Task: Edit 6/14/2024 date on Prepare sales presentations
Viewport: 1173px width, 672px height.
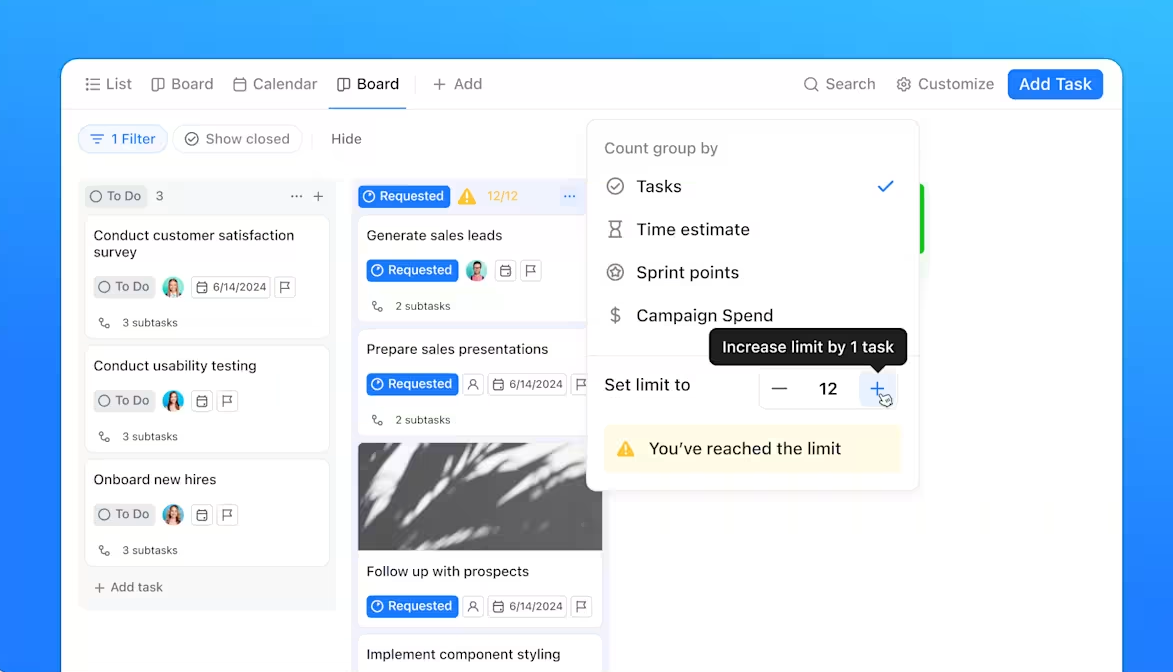Action: click(527, 385)
